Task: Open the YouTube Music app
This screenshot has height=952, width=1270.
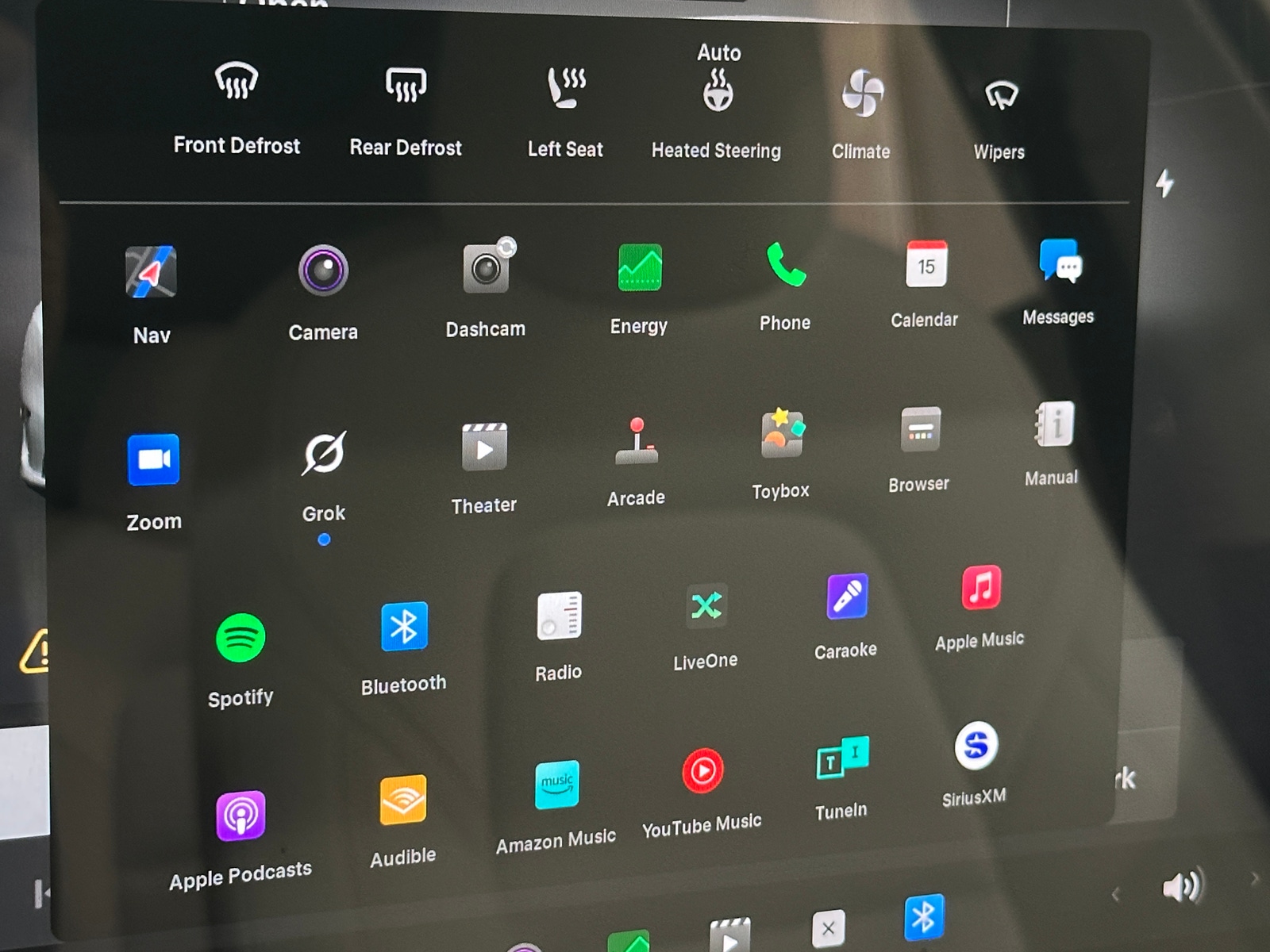Action: coord(703,770)
